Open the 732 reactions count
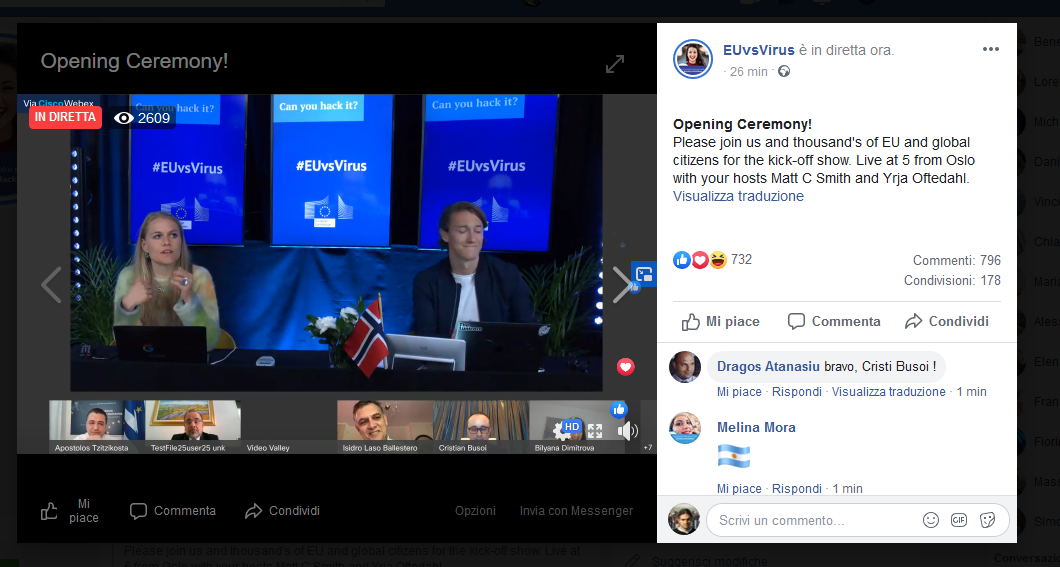 click(741, 260)
